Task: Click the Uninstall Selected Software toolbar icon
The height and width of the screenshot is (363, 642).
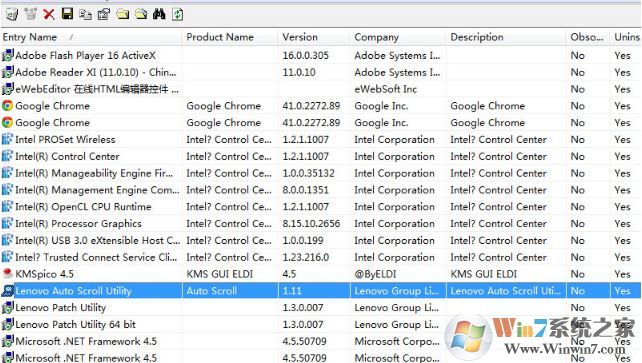Action: [11, 14]
